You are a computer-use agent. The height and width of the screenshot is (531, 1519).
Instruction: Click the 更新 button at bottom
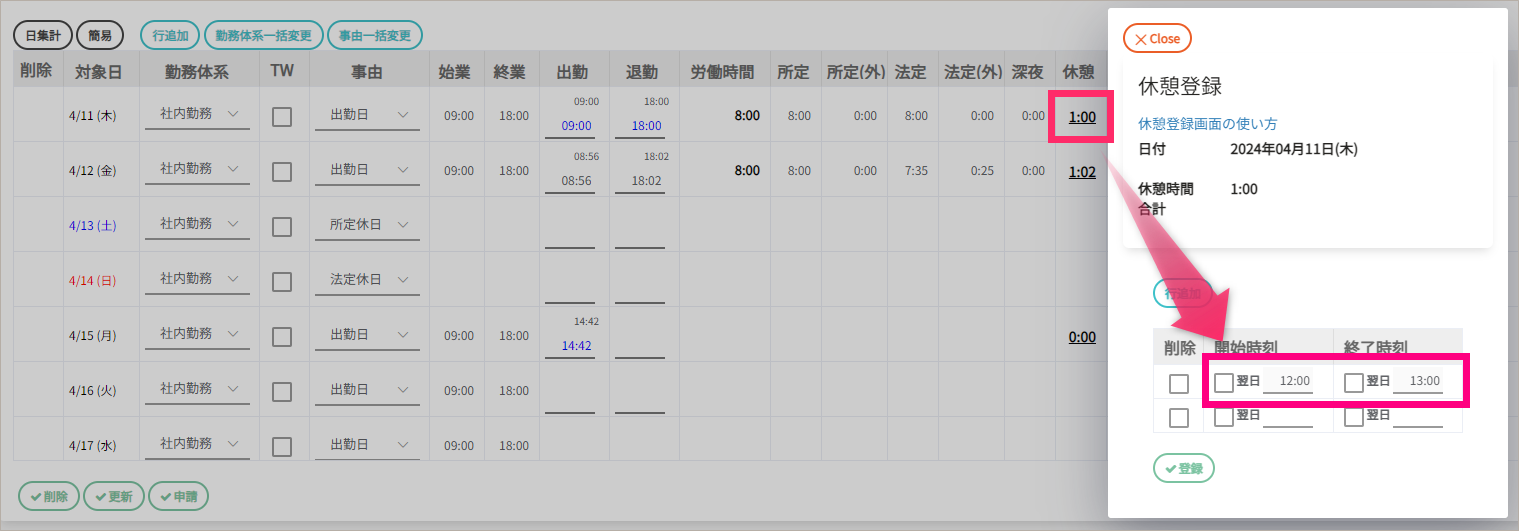(114, 496)
